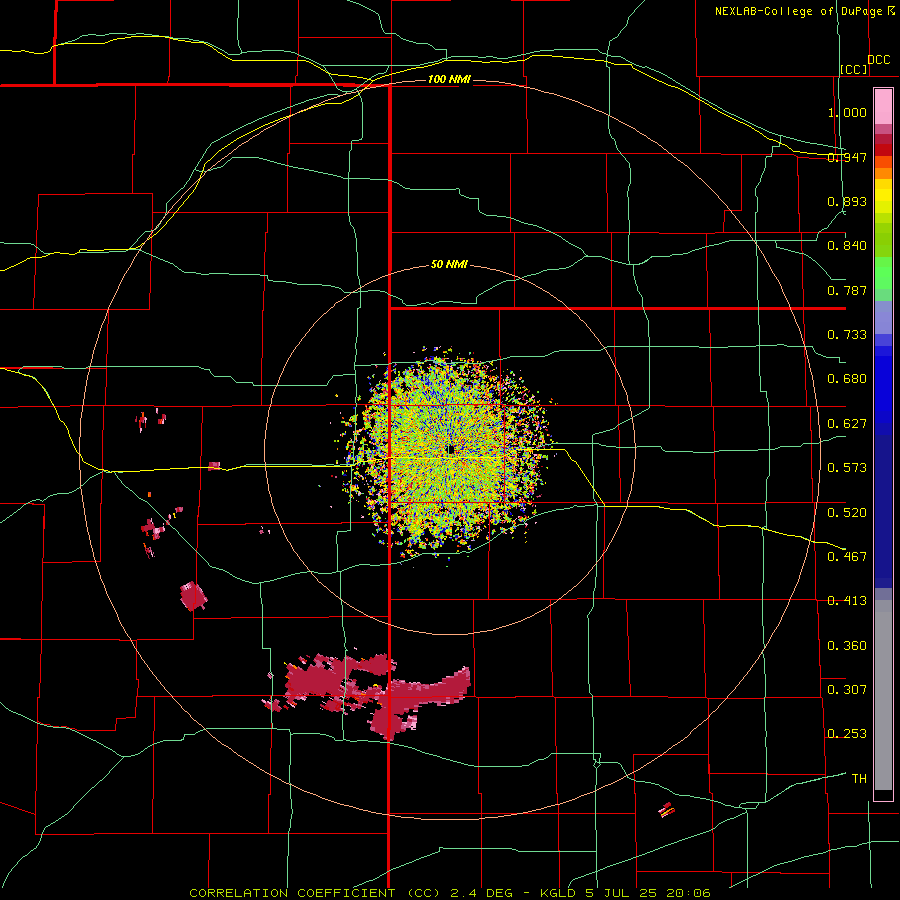The width and height of the screenshot is (900, 900).
Task: Select the 0.520 scale value
Action: click(847, 512)
